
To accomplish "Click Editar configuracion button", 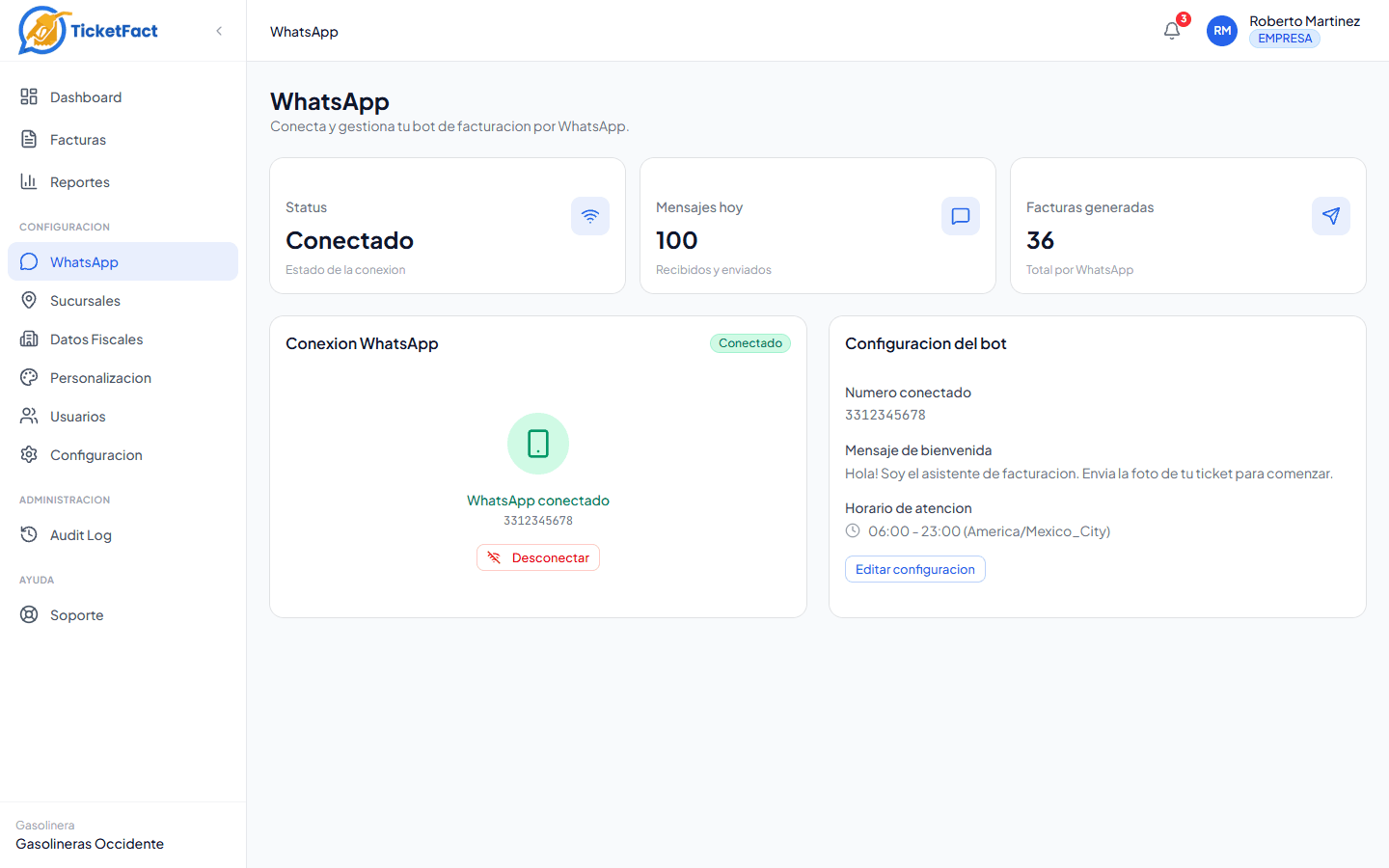I will (x=914, y=569).
